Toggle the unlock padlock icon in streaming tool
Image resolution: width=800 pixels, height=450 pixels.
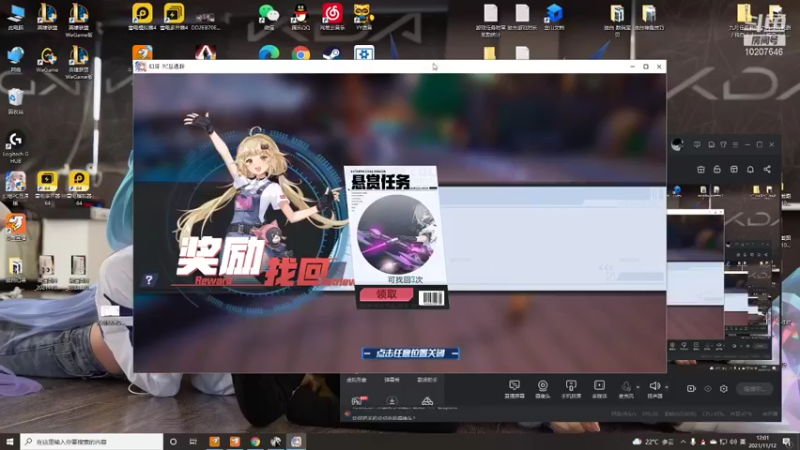click(x=717, y=169)
